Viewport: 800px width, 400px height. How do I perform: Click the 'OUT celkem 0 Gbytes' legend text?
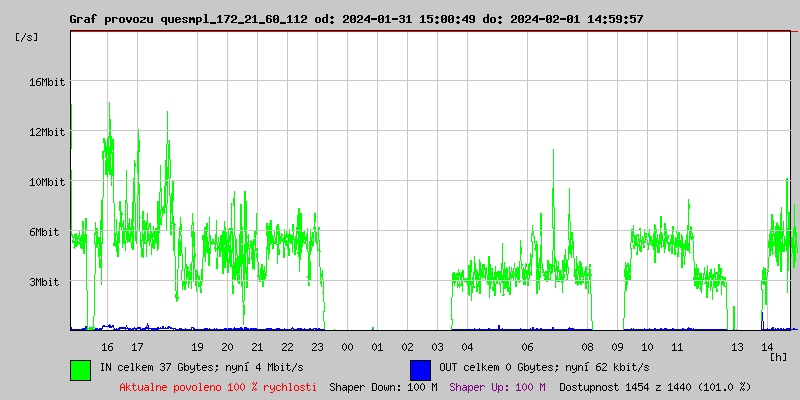544,368
